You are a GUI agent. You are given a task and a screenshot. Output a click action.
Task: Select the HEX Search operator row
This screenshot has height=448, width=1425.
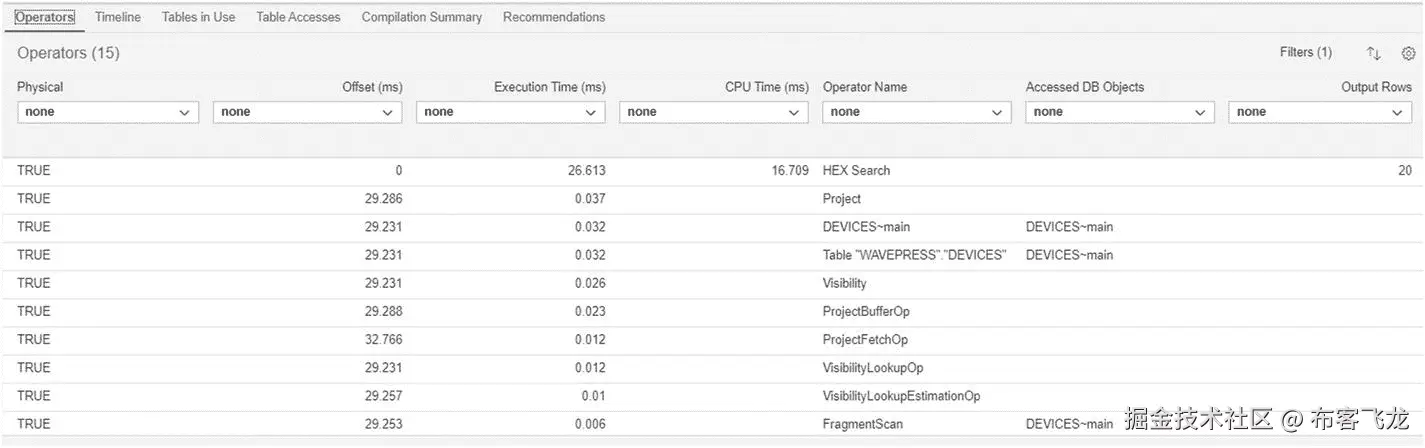[856, 171]
